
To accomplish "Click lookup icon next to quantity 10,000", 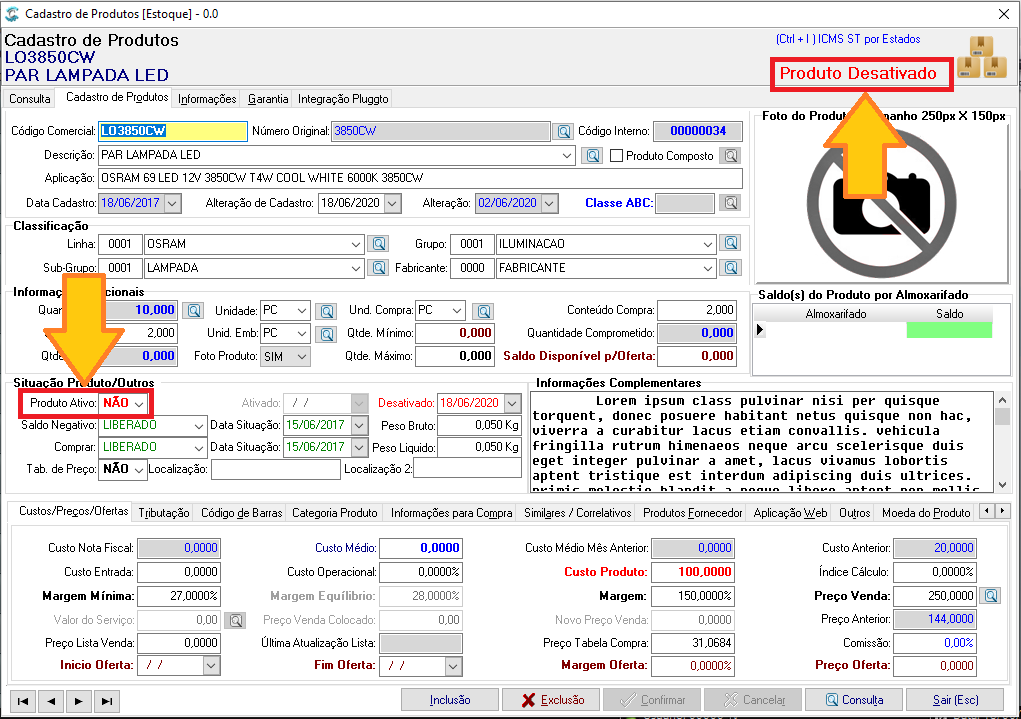I will click(x=193, y=311).
